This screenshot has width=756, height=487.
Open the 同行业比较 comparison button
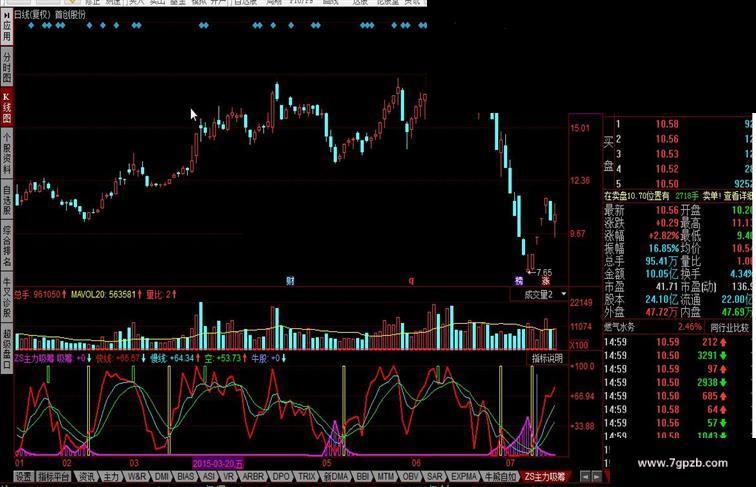tap(729, 327)
